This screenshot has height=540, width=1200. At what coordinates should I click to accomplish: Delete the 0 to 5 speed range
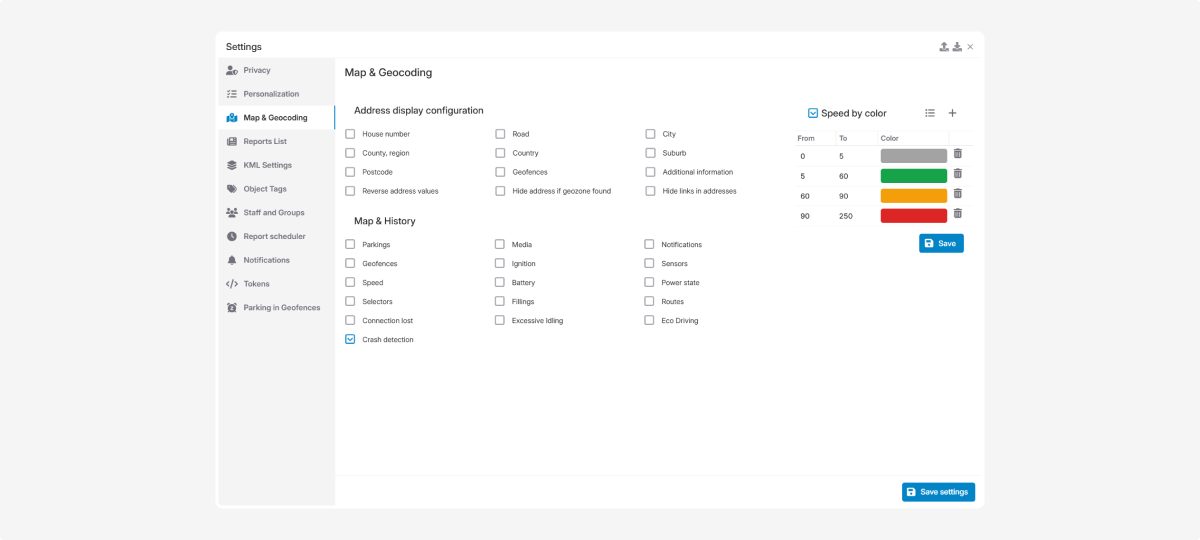(958, 154)
